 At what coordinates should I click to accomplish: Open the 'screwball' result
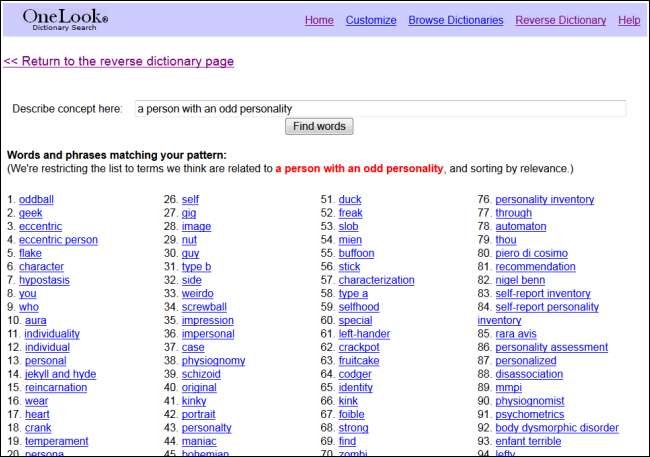point(204,307)
